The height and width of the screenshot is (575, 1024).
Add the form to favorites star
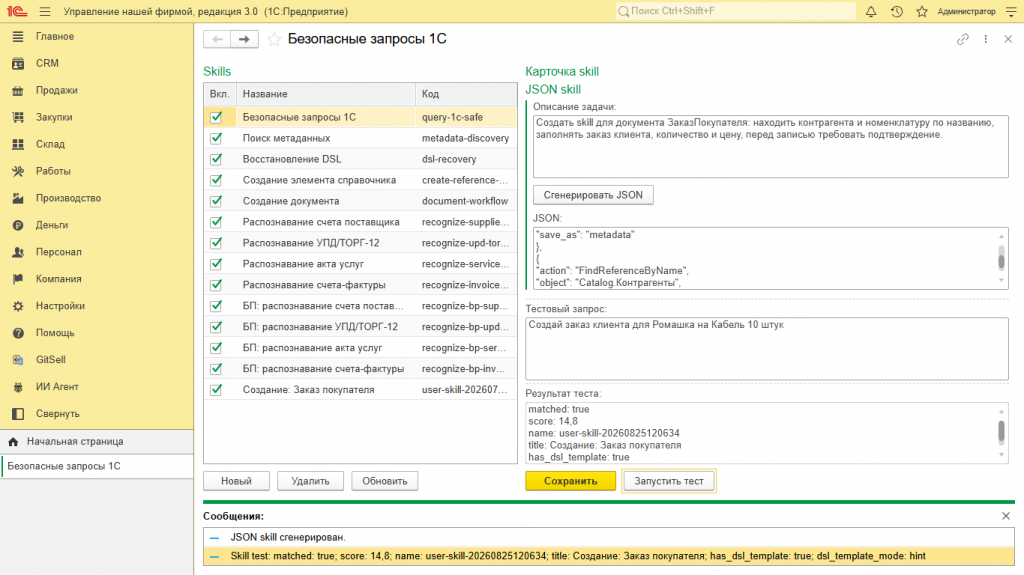point(274,39)
